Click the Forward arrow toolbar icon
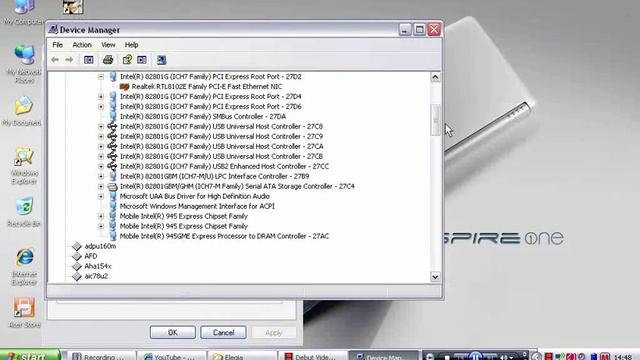The height and width of the screenshot is (360, 640). point(69,60)
